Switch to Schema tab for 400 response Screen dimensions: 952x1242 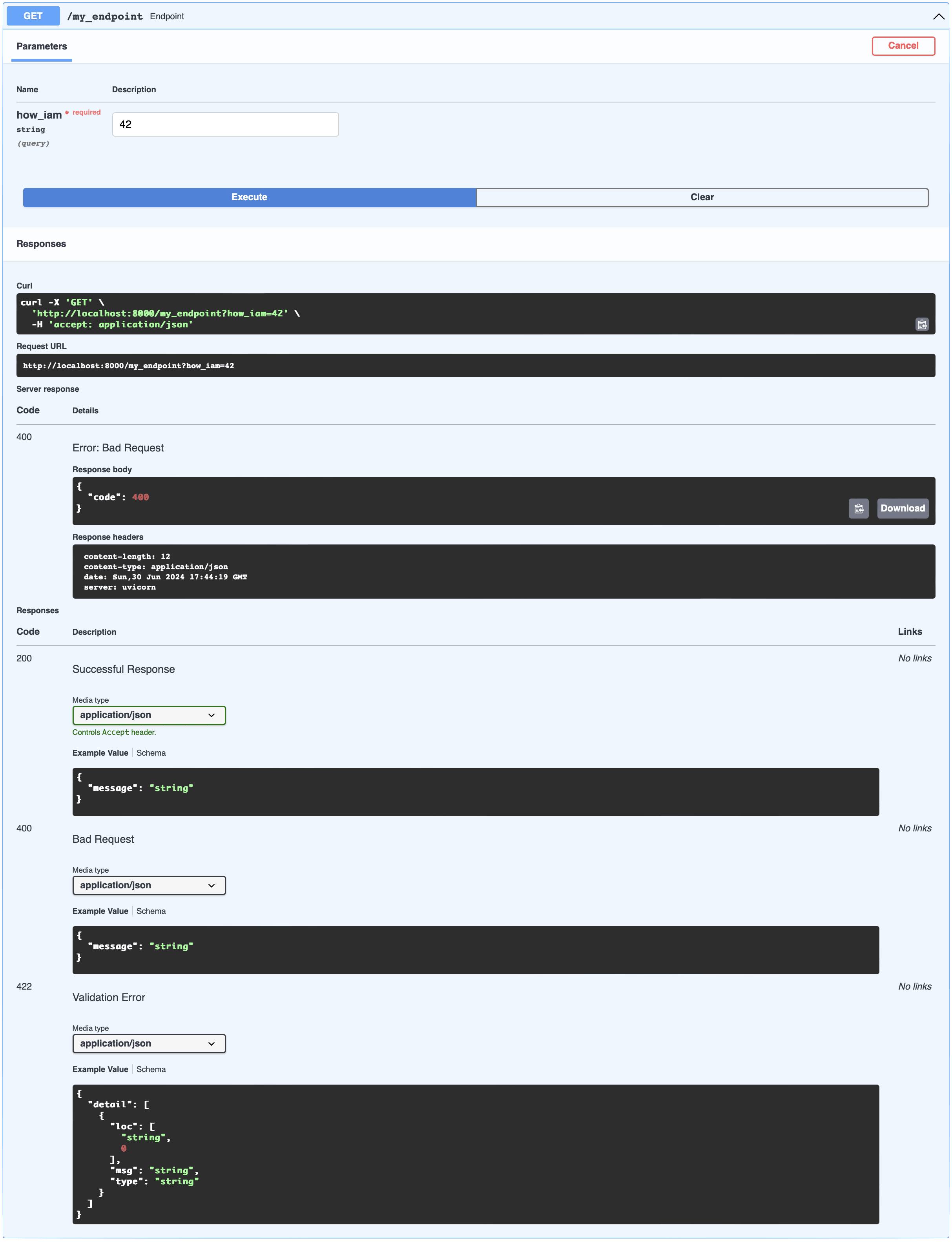[151, 911]
